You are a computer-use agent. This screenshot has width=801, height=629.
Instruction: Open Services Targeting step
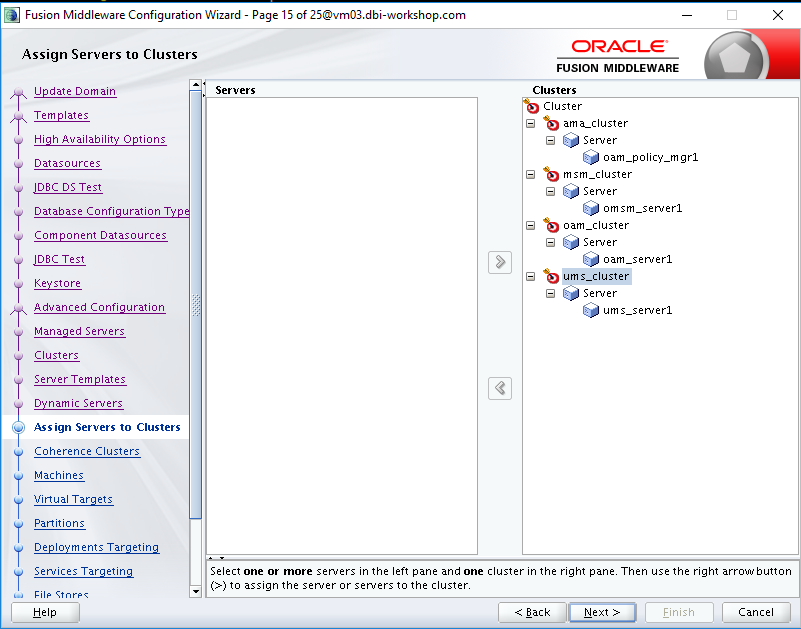(x=83, y=572)
